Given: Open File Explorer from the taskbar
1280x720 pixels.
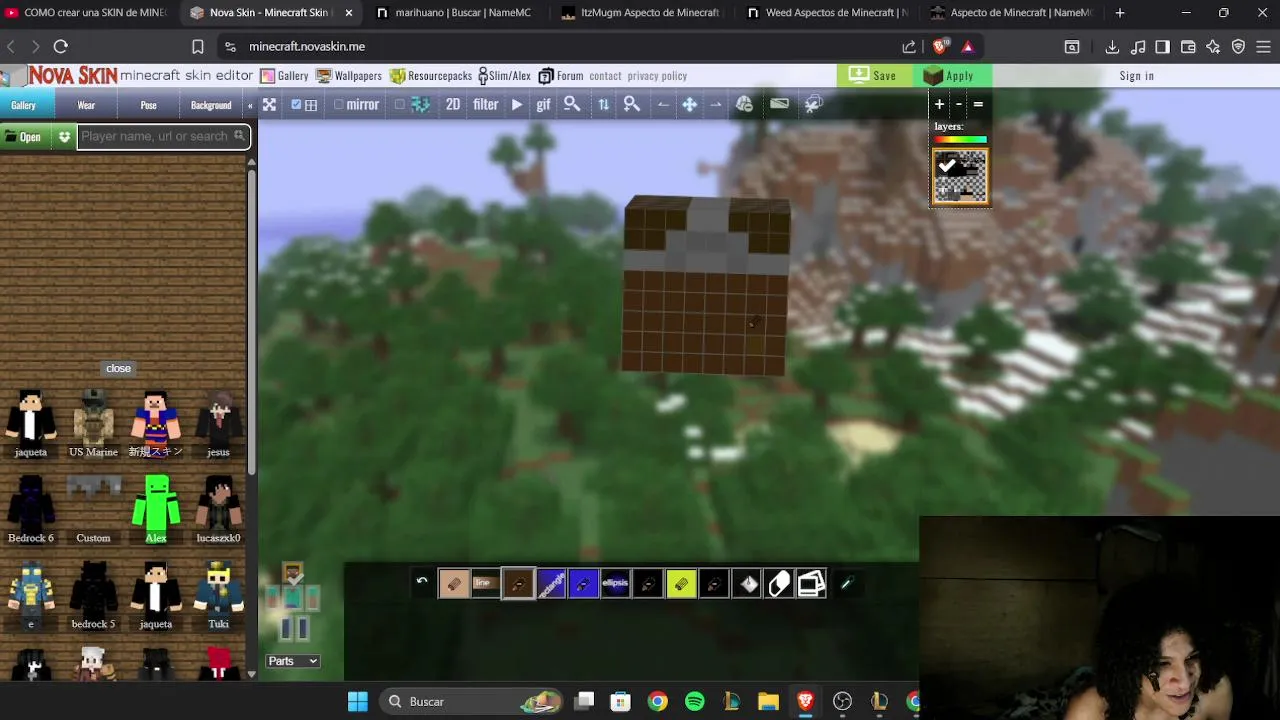Looking at the screenshot, I should 768,702.
